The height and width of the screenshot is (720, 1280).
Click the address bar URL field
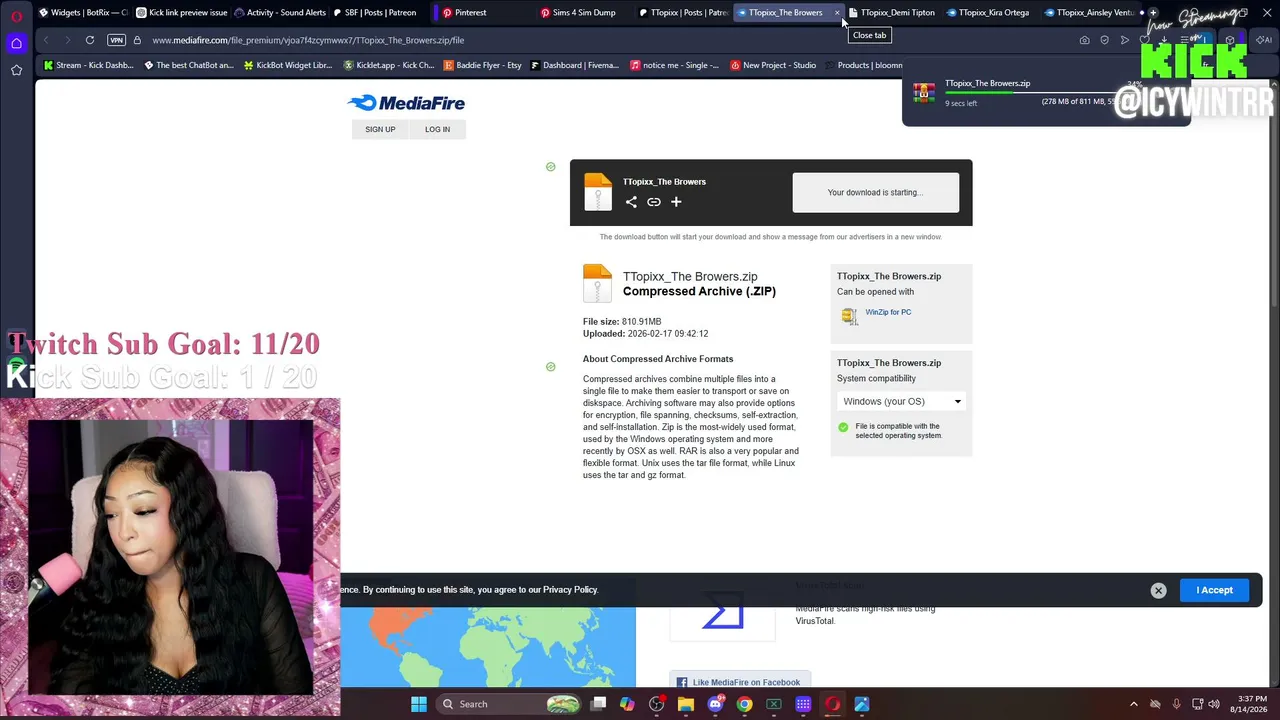(x=600, y=40)
